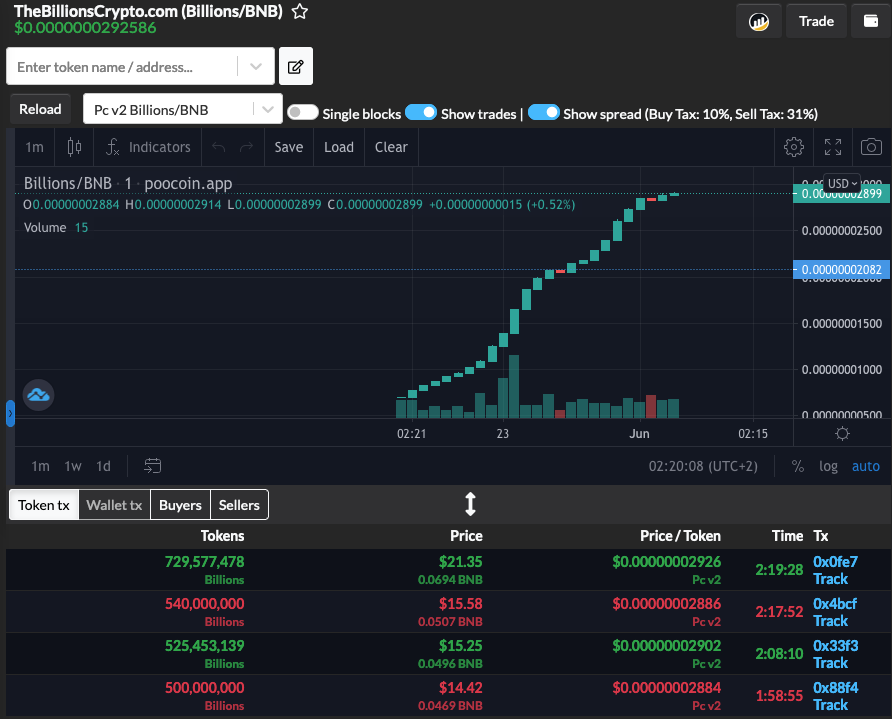The width and height of the screenshot is (892, 719).
Task: Open transaction 0x88f4 link
Action: click(x=836, y=688)
